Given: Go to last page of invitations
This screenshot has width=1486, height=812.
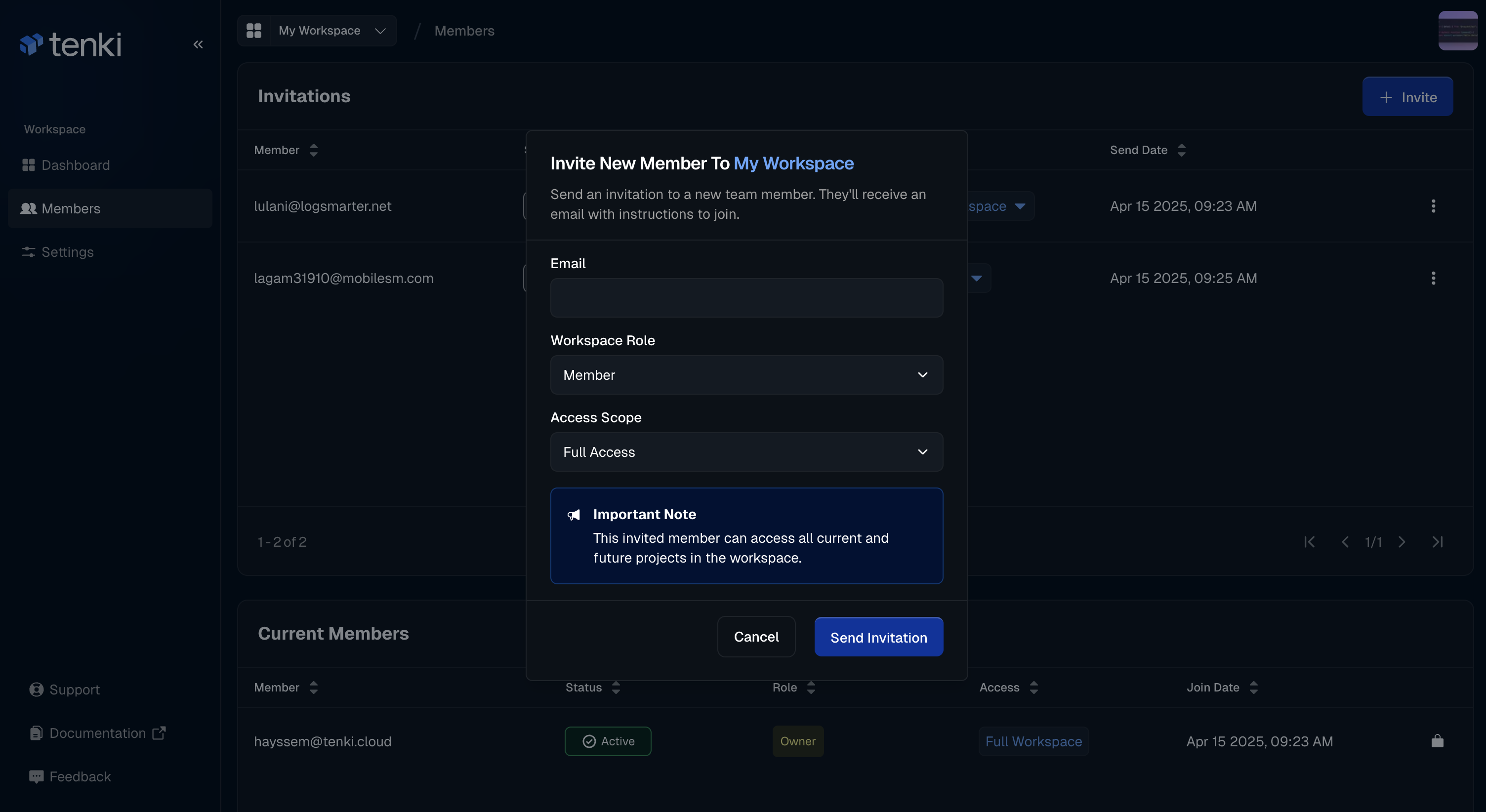Looking at the screenshot, I should (1437, 541).
